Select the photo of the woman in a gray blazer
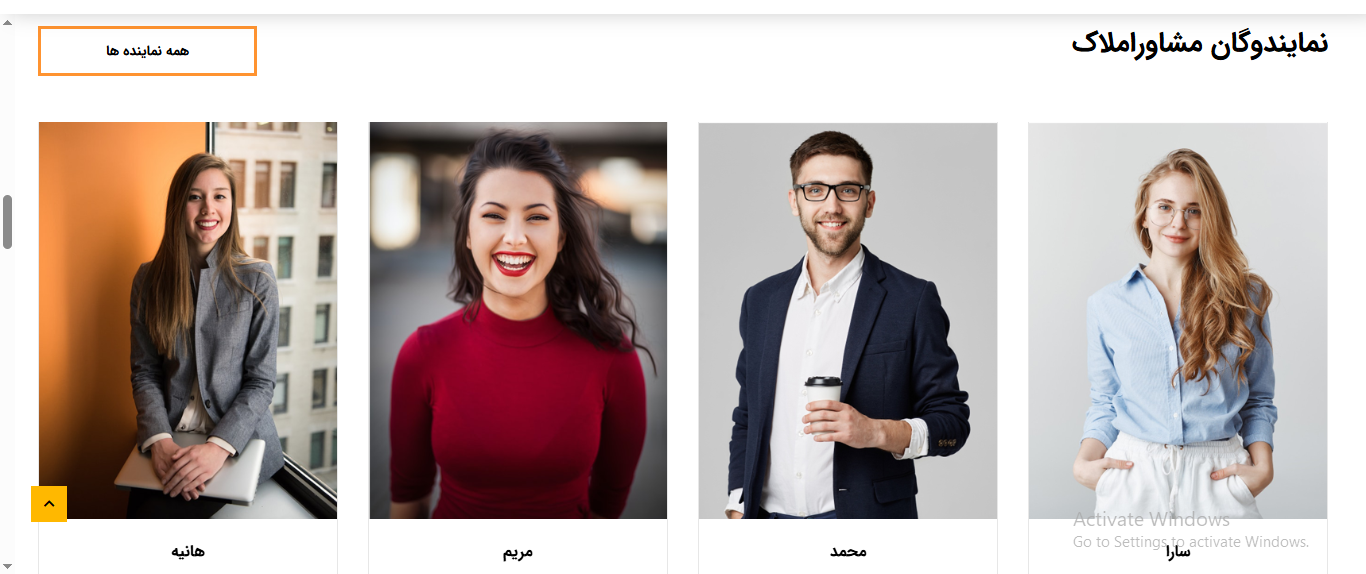This screenshot has height=574, width=1366. (x=188, y=321)
